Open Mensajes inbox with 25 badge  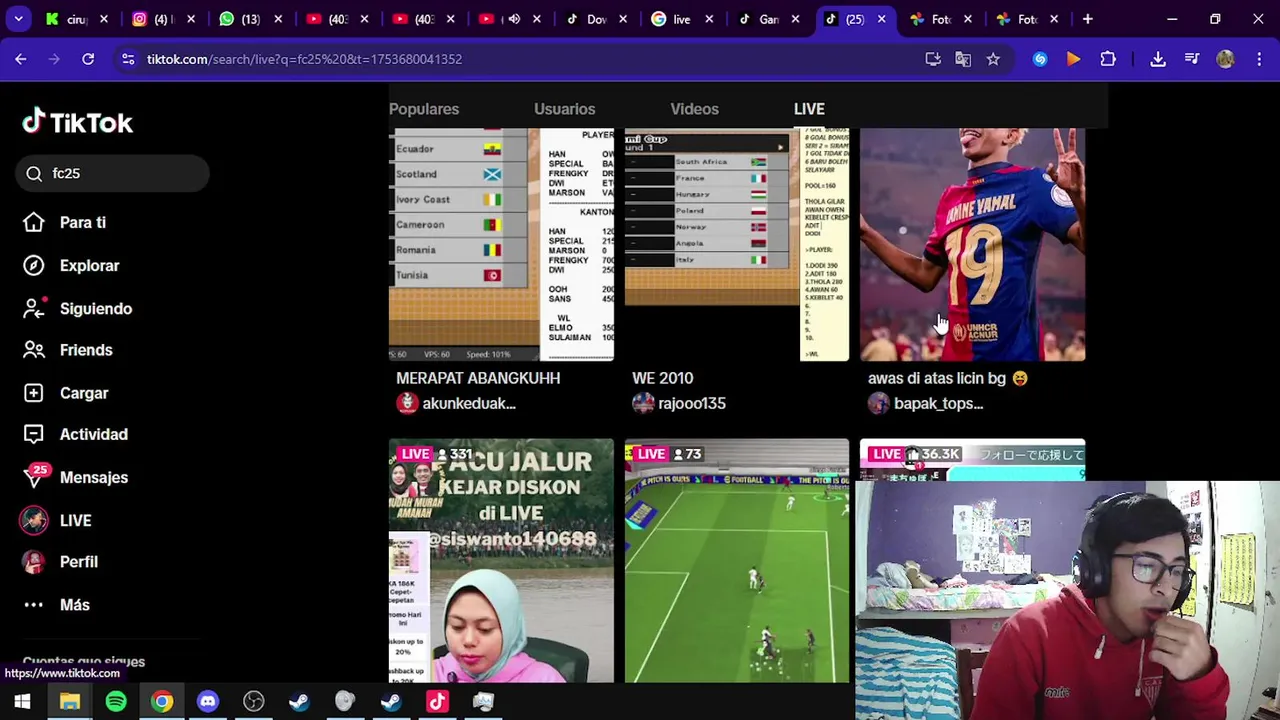[75, 477]
